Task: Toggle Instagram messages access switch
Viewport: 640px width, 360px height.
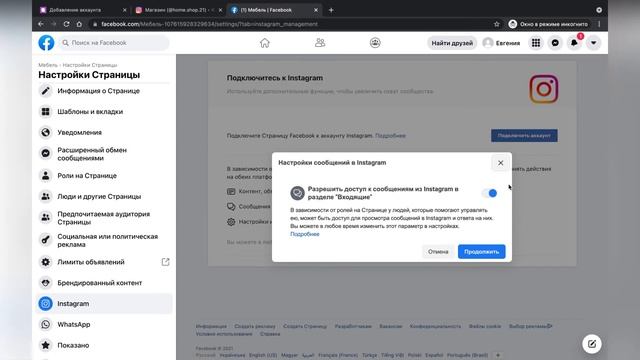Action: pos(489,193)
